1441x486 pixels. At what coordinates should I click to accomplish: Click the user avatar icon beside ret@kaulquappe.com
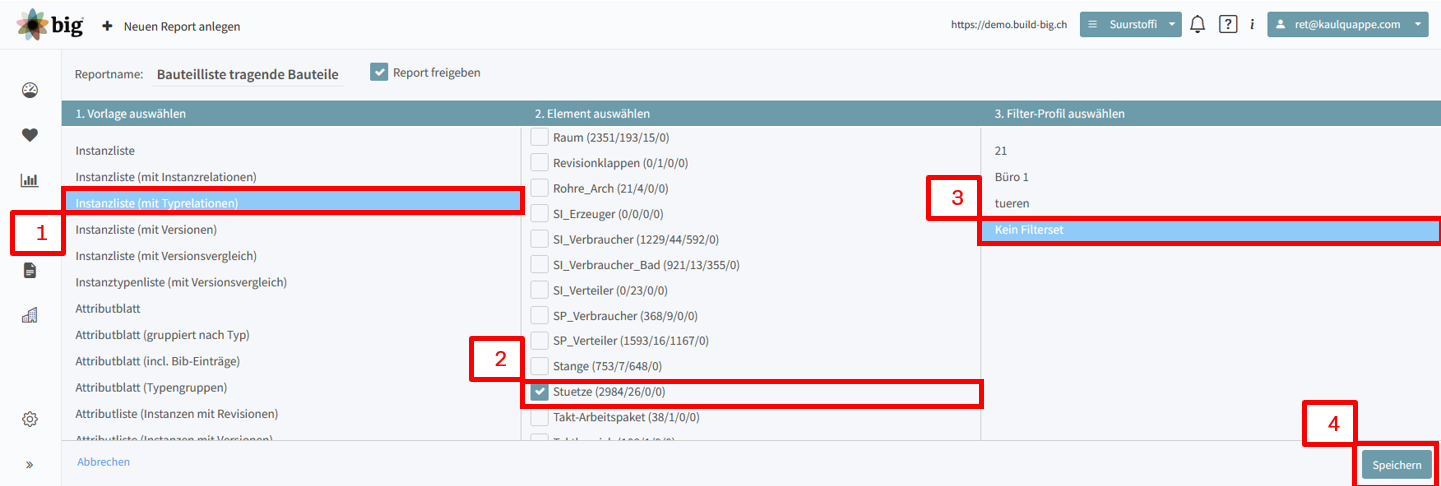[x=1281, y=24]
